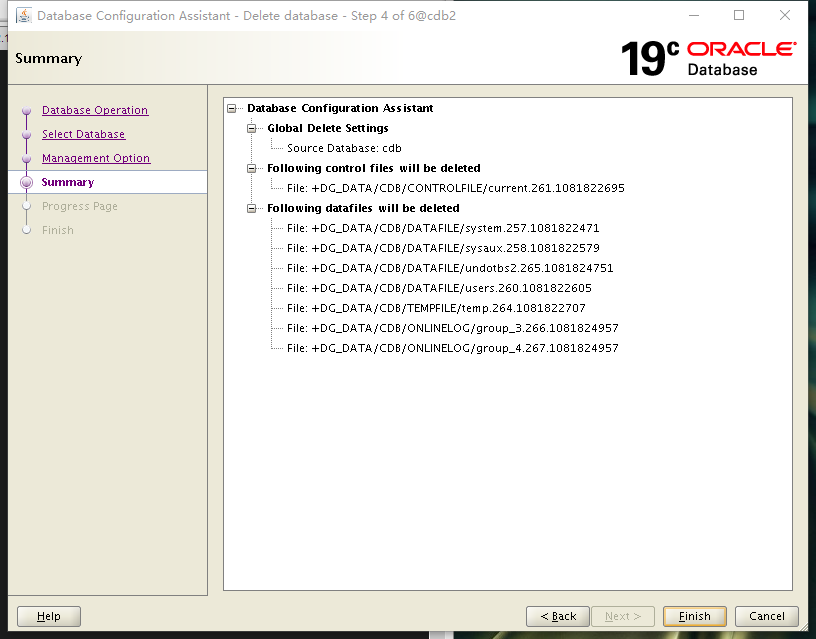
Task: Click the disabled Next button
Action: (x=623, y=617)
